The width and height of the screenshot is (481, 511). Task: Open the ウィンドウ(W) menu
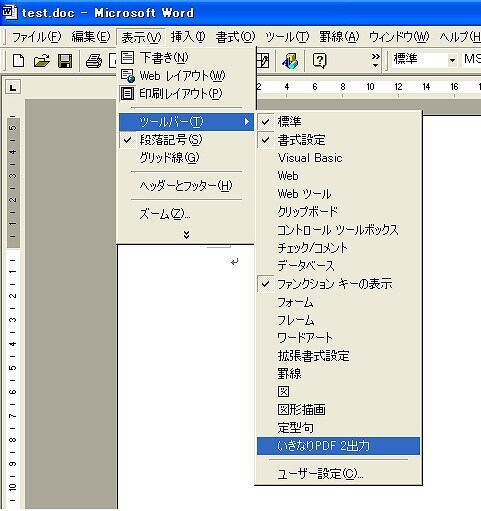(399, 37)
